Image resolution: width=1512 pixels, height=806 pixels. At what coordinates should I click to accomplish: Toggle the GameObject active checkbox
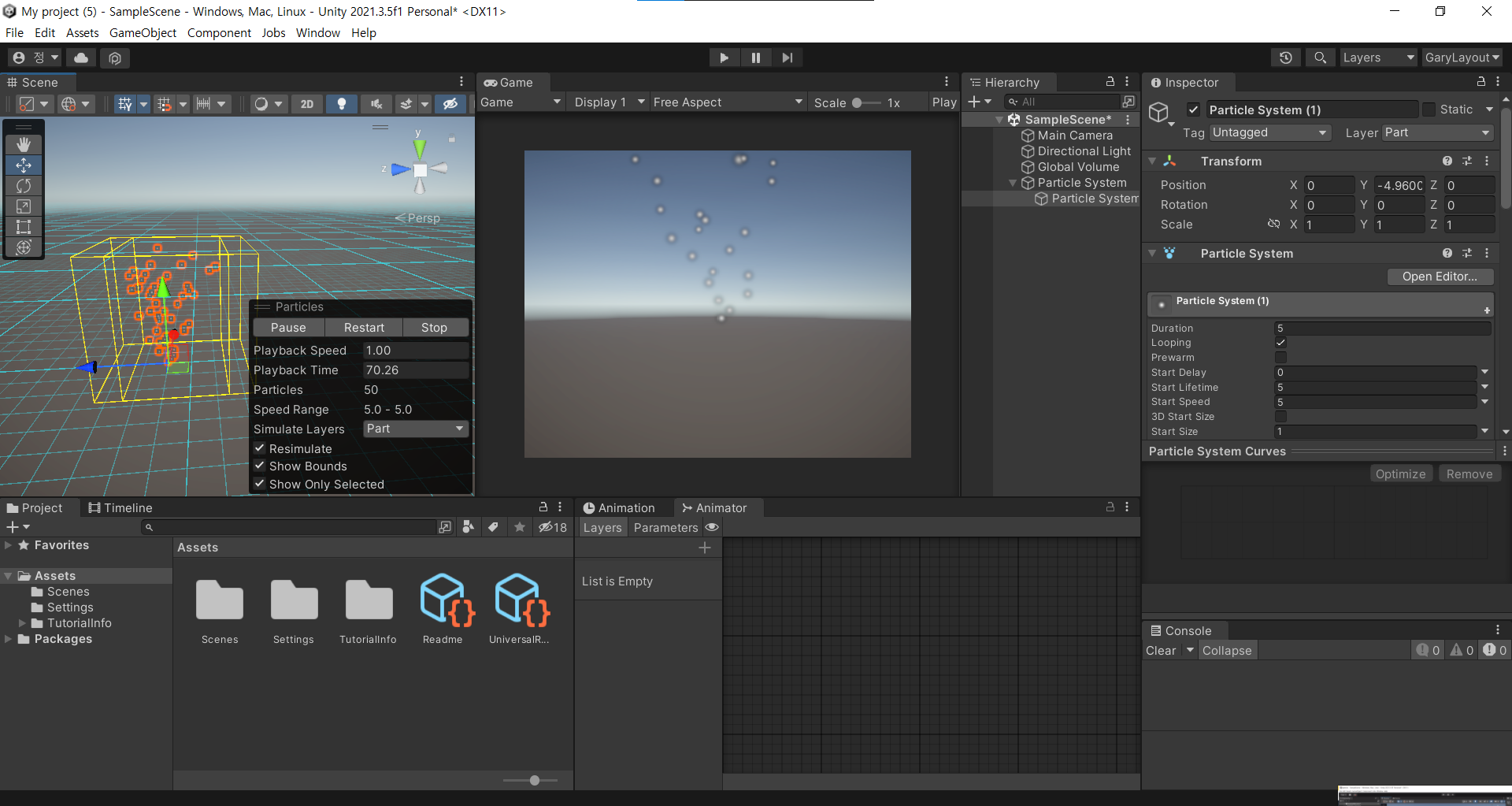click(x=1194, y=110)
